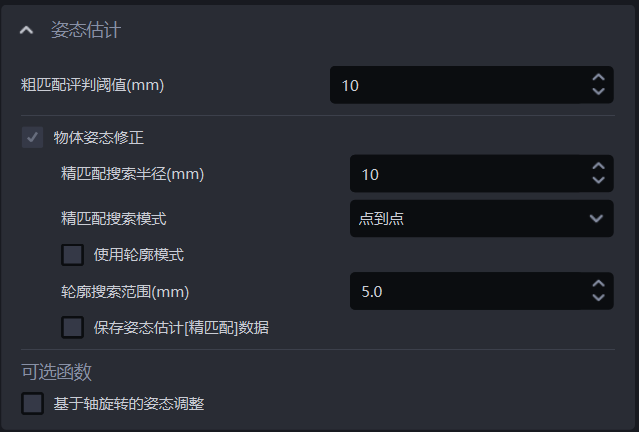The width and height of the screenshot is (639, 432).
Task: Click the 可选函数 section label
Action: click(57, 372)
